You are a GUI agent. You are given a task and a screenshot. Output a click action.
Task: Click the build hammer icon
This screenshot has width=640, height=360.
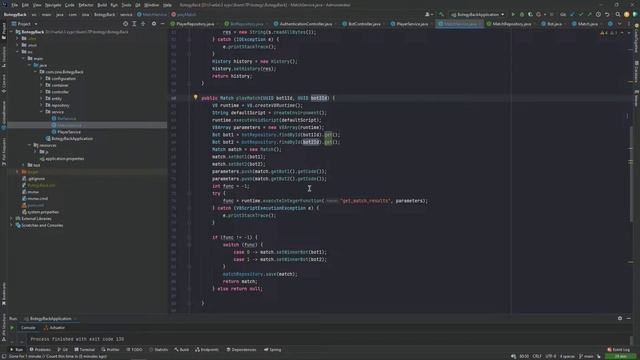[x=441, y=14]
